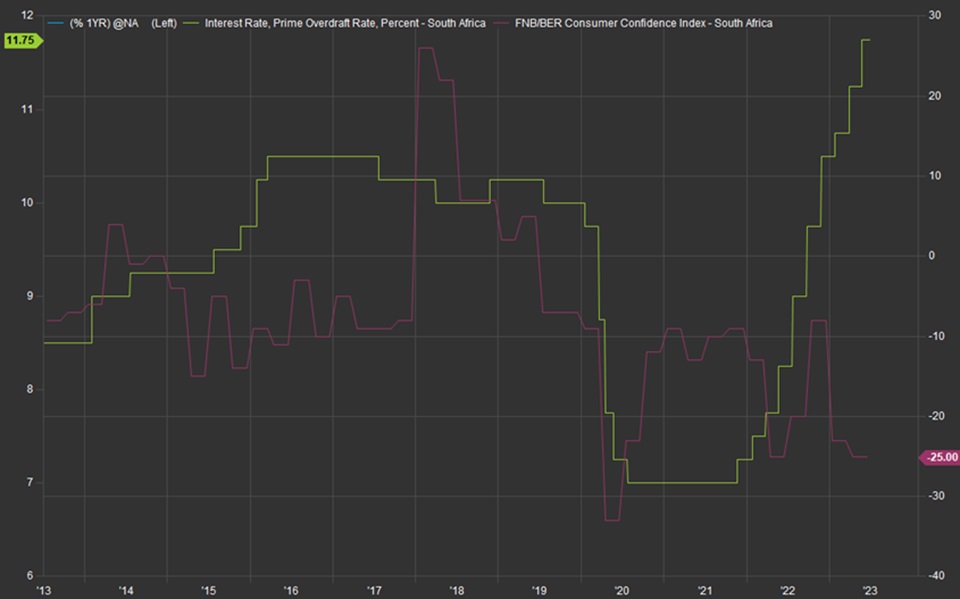This screenshot has height=599, width=960.
Task: Select the '(% 1YR) @NA' legend entry
Action: pyautogui.click(x=103, y=22)
